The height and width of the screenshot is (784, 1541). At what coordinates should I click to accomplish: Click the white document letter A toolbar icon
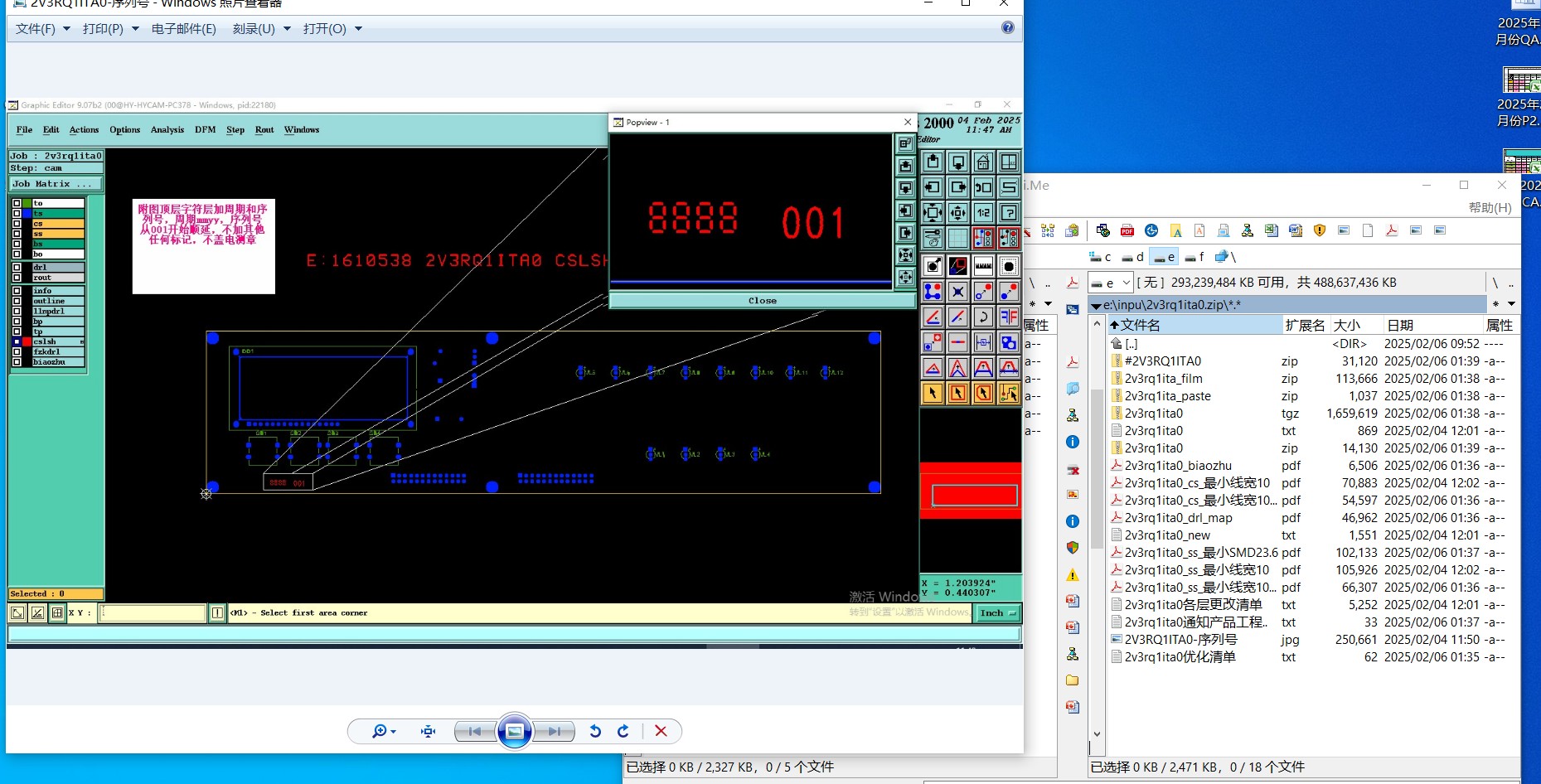pyautogui.click(x=1199, y=230)
